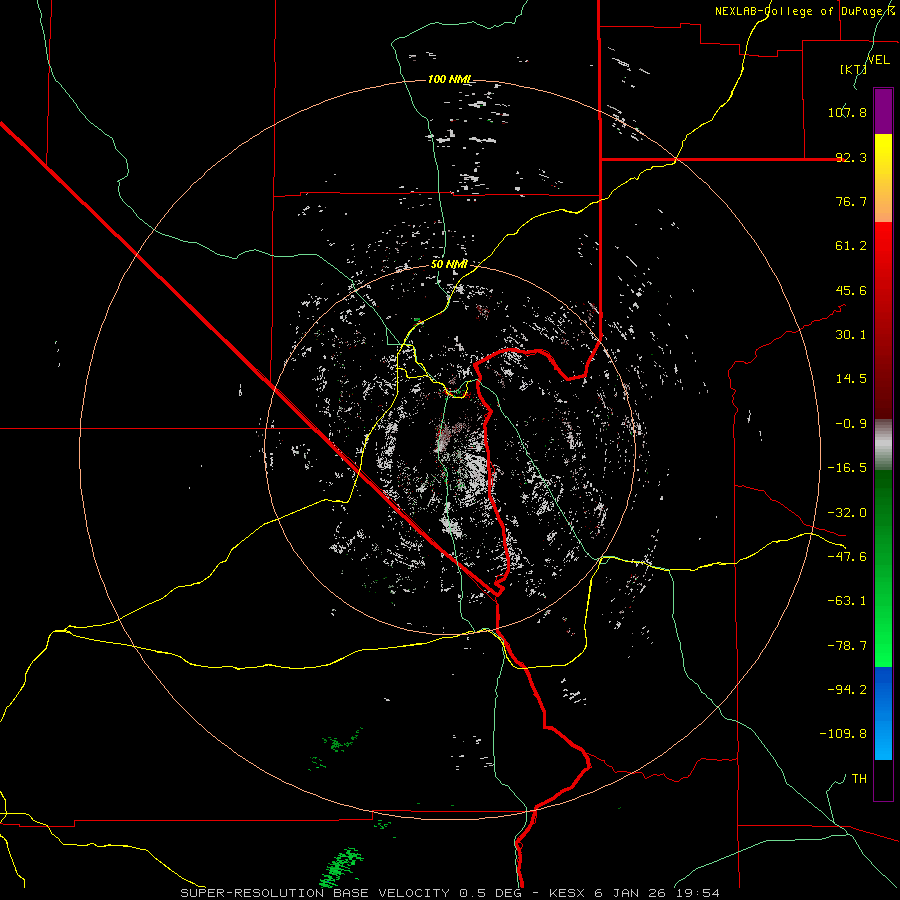Viewport: 900px width, 900px height.
Task: Click the 61.2 scale value
Action: click(x=851, y=246)
